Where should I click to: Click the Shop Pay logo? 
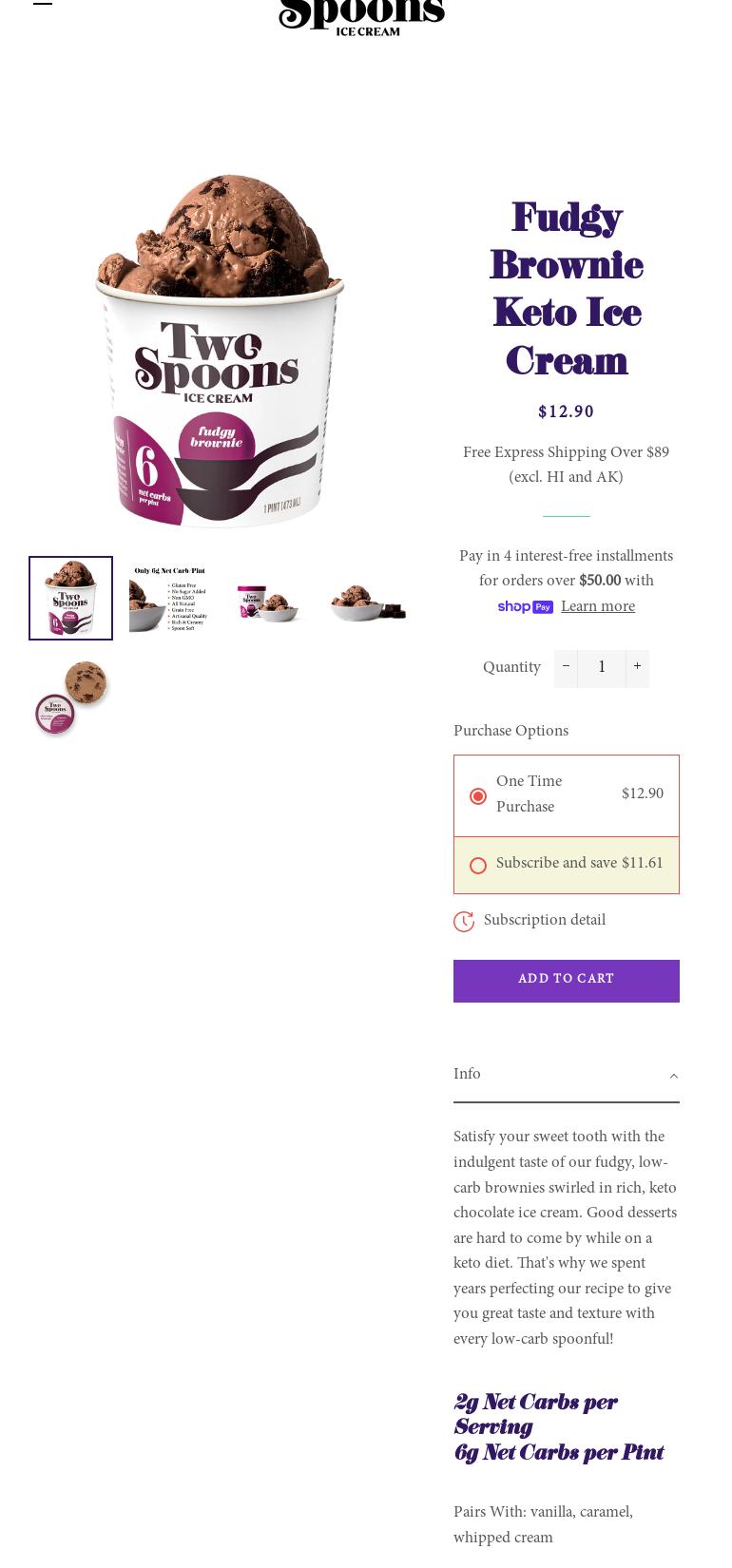coord(525,607)
